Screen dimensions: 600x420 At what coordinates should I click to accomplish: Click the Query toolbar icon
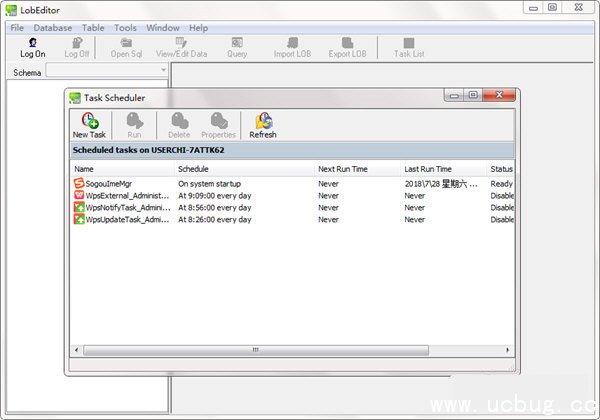tap(237, 42)
